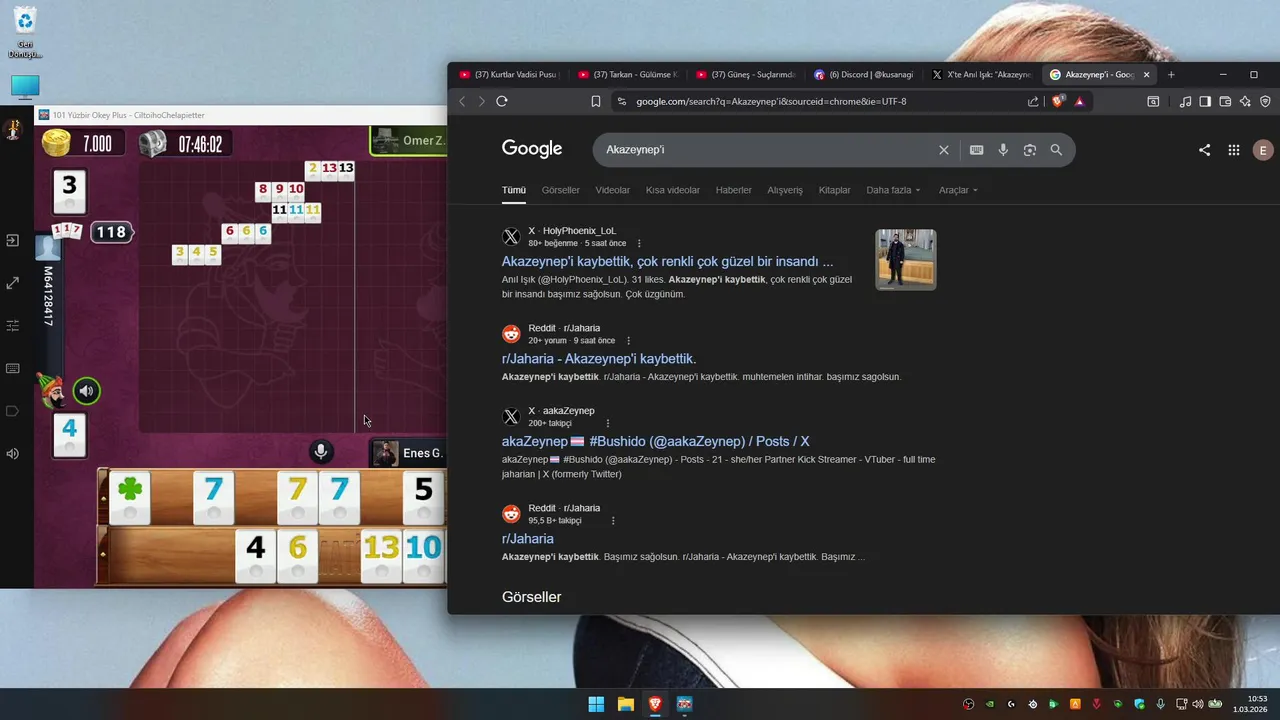
Task: Open the sliders settings icon in sidebar
Action: [x=12, y=326]
